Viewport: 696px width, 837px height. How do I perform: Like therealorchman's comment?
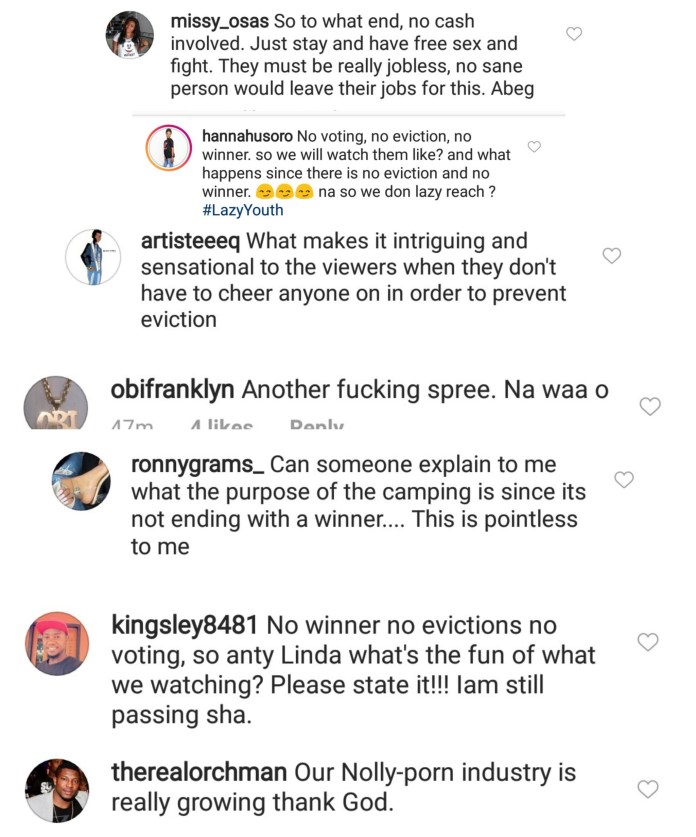tap(648, 789)
